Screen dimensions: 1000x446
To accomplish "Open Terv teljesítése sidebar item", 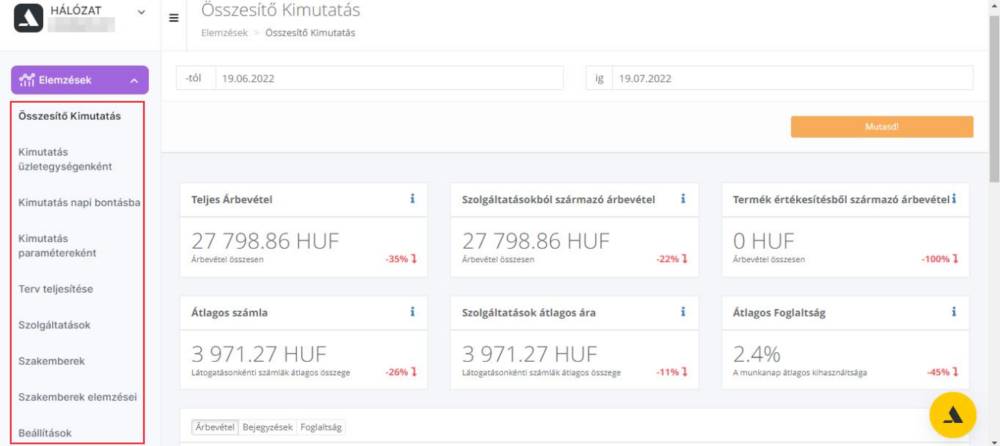I will click(56, 288).
